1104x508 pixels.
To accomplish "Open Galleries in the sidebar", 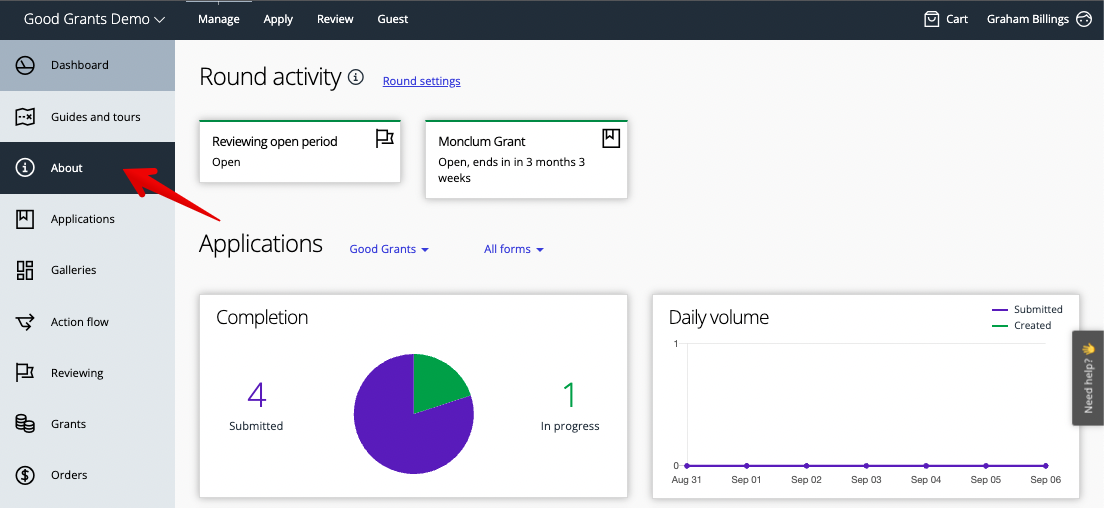I will (x=87, y=270).
